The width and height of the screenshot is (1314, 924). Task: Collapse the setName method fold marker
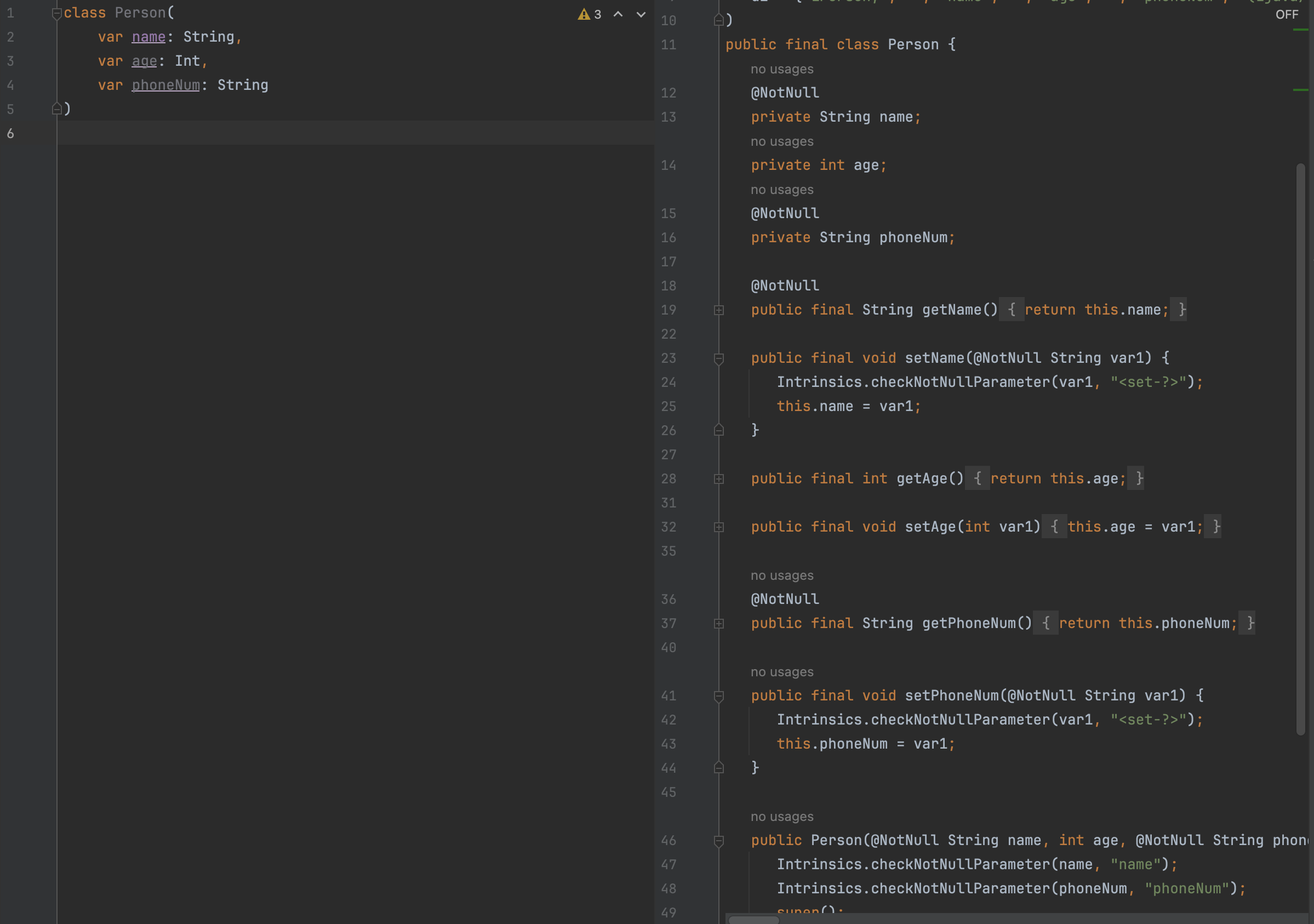[x=719, y=358]
